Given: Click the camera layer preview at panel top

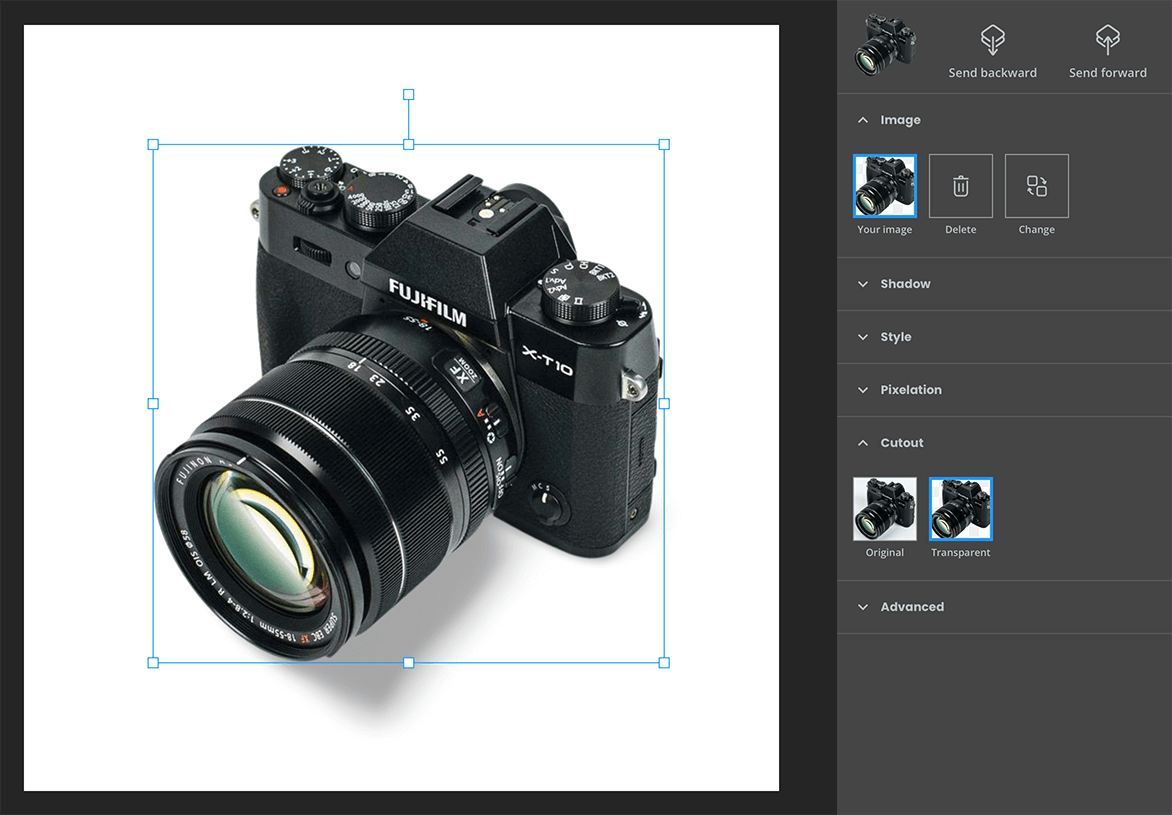Looking at the screenshot, I should [884, 43].
